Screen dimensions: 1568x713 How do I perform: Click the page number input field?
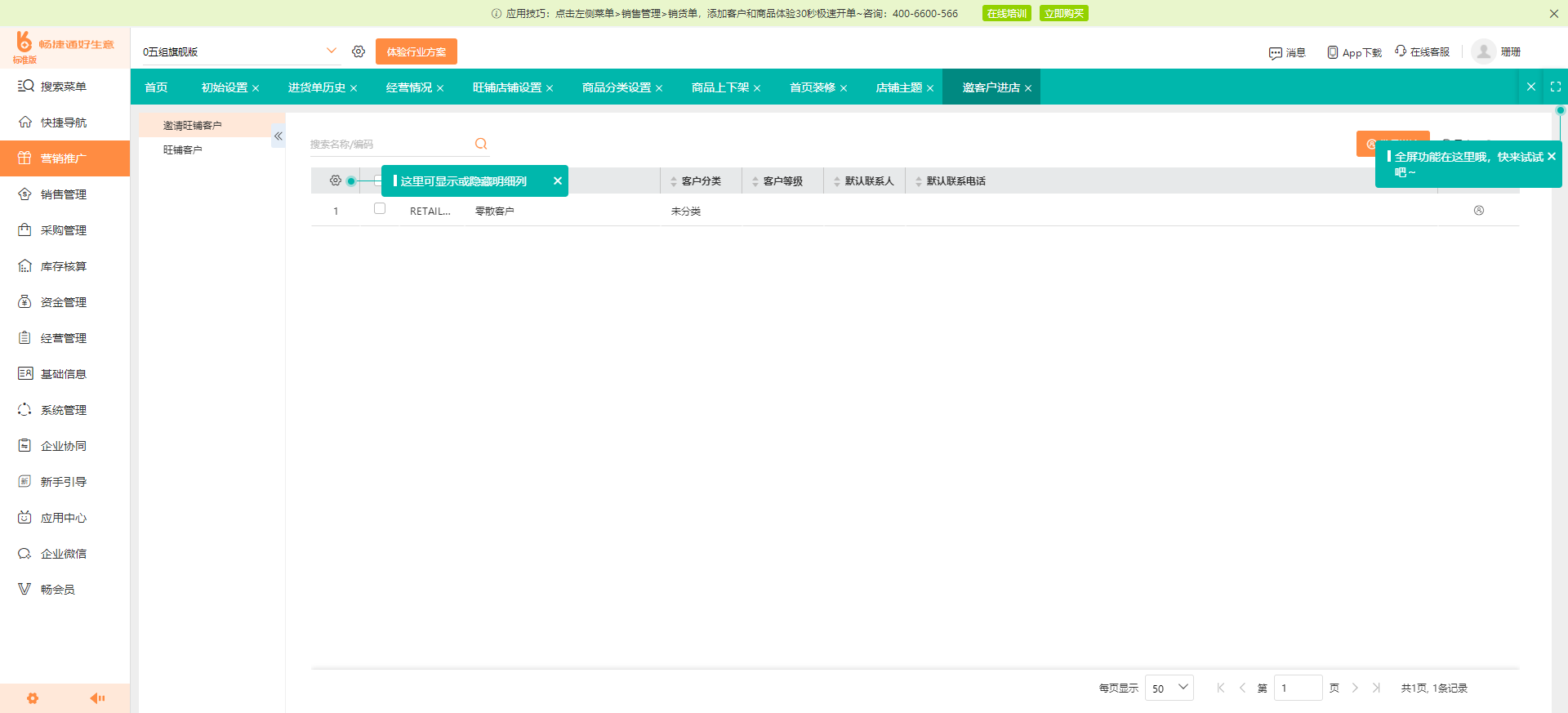(x=1298, y=688)
